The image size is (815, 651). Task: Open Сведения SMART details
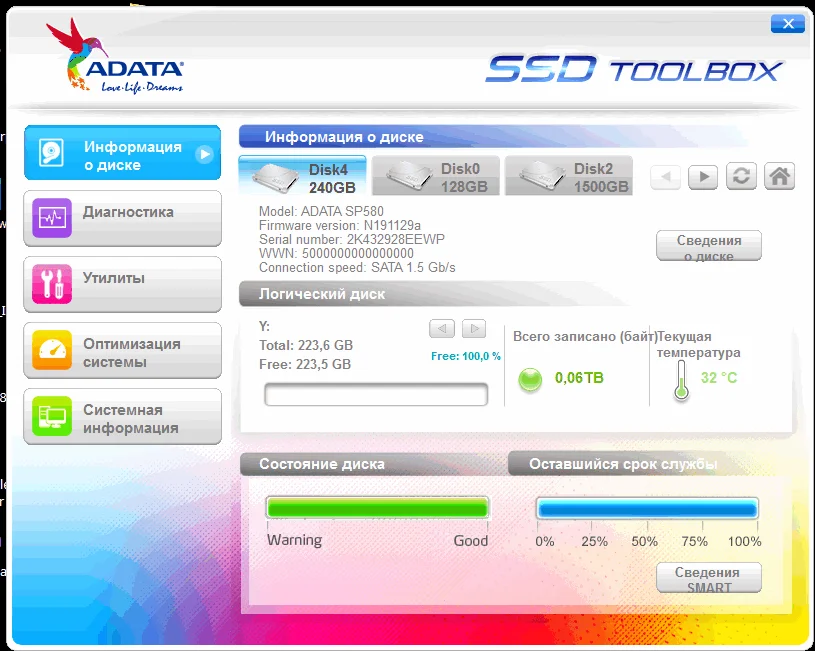[709, 578]
